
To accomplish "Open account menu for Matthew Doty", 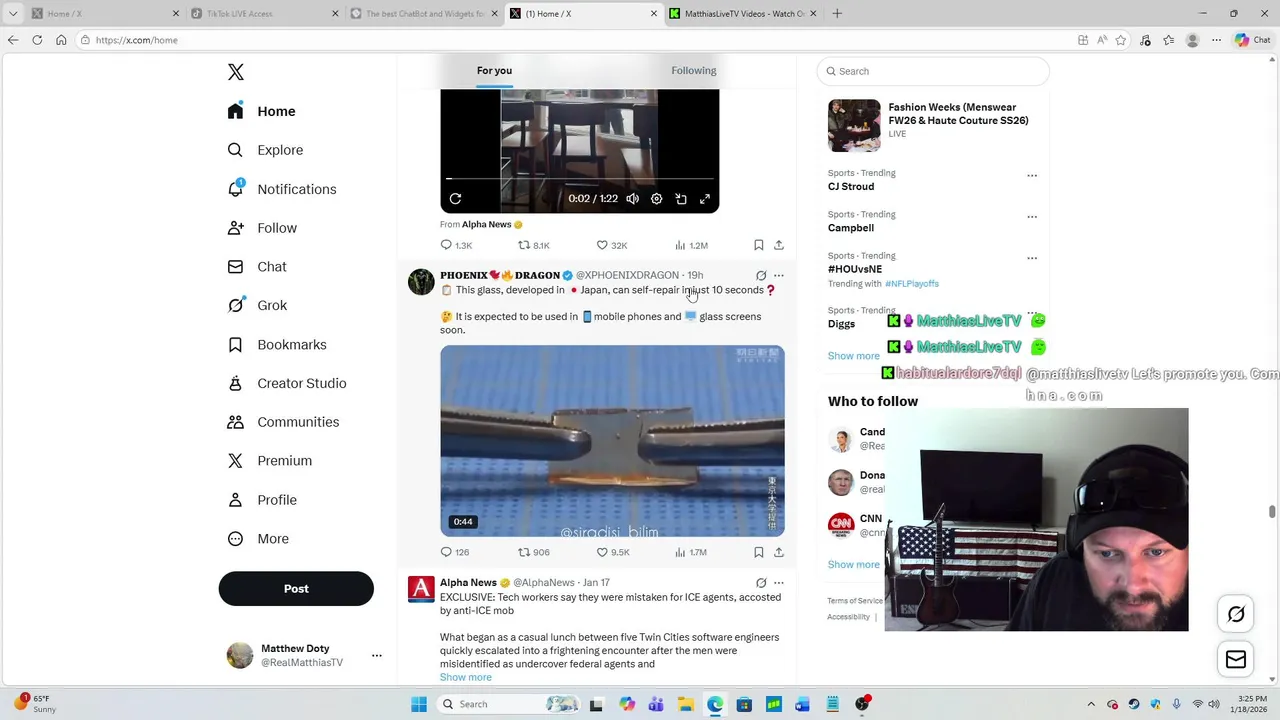I will pyautogui.click(x=304, y=655).
